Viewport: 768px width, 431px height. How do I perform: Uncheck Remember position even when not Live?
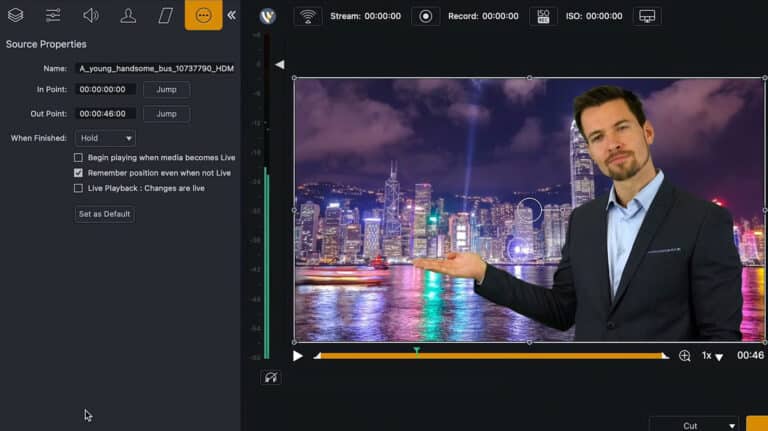78,173
